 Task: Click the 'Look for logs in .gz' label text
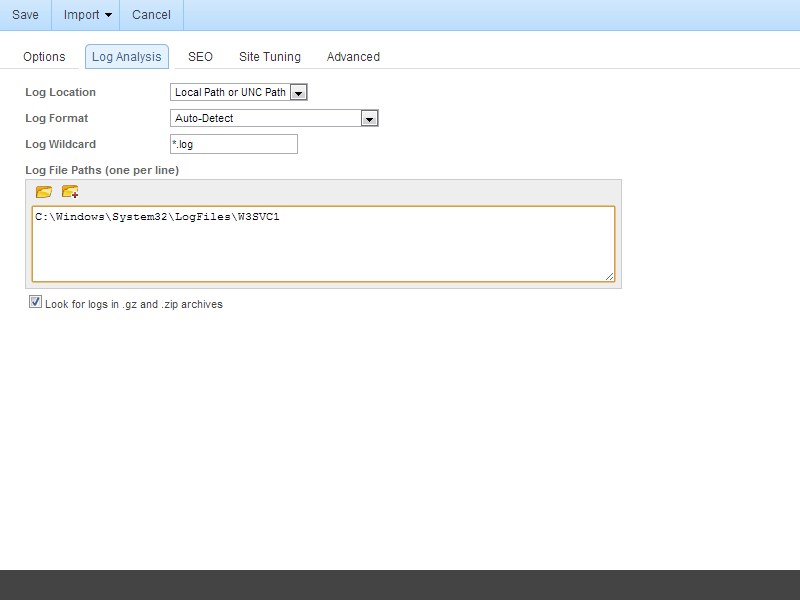[x=133, y=304]
